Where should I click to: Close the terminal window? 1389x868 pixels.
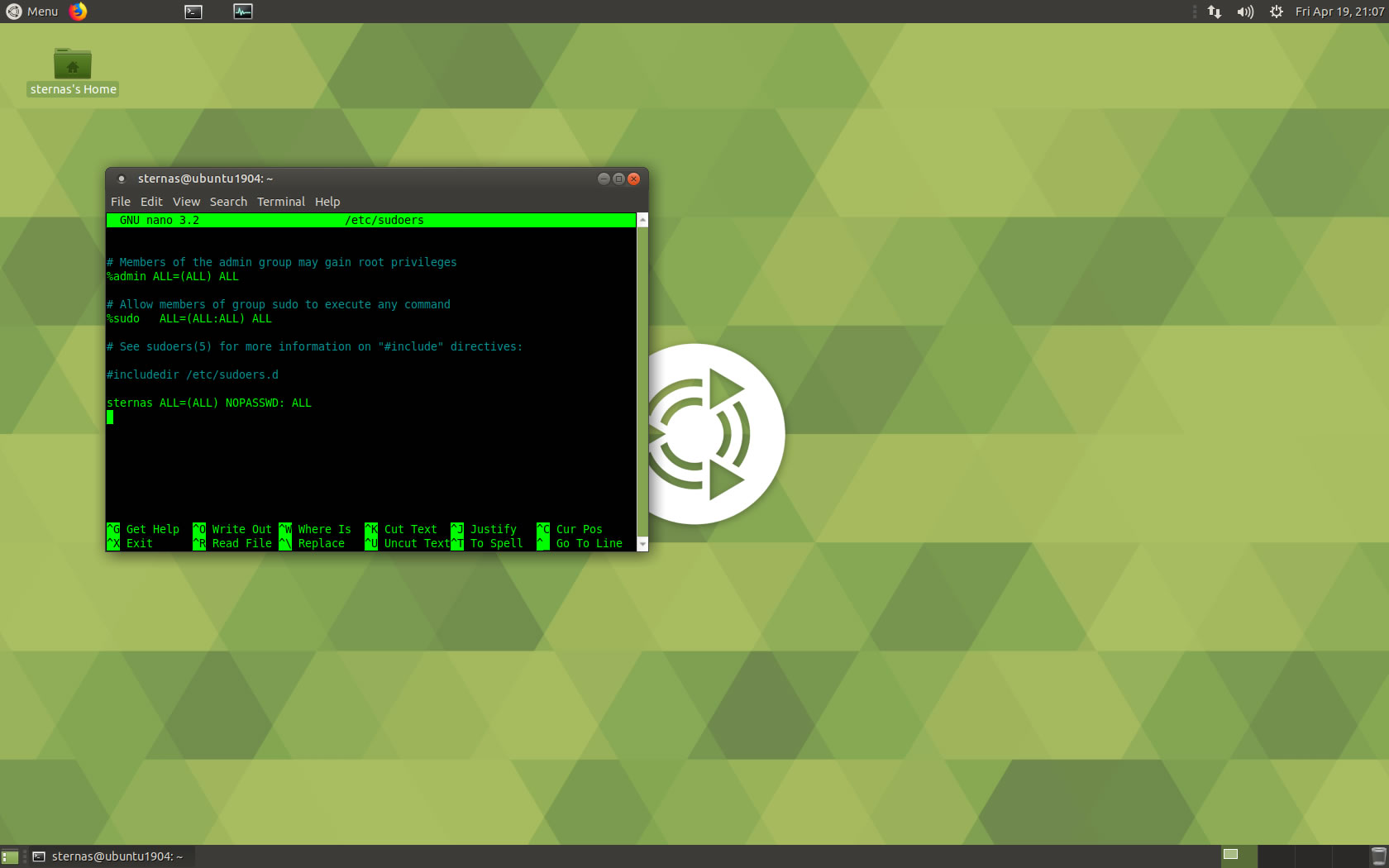634,179
